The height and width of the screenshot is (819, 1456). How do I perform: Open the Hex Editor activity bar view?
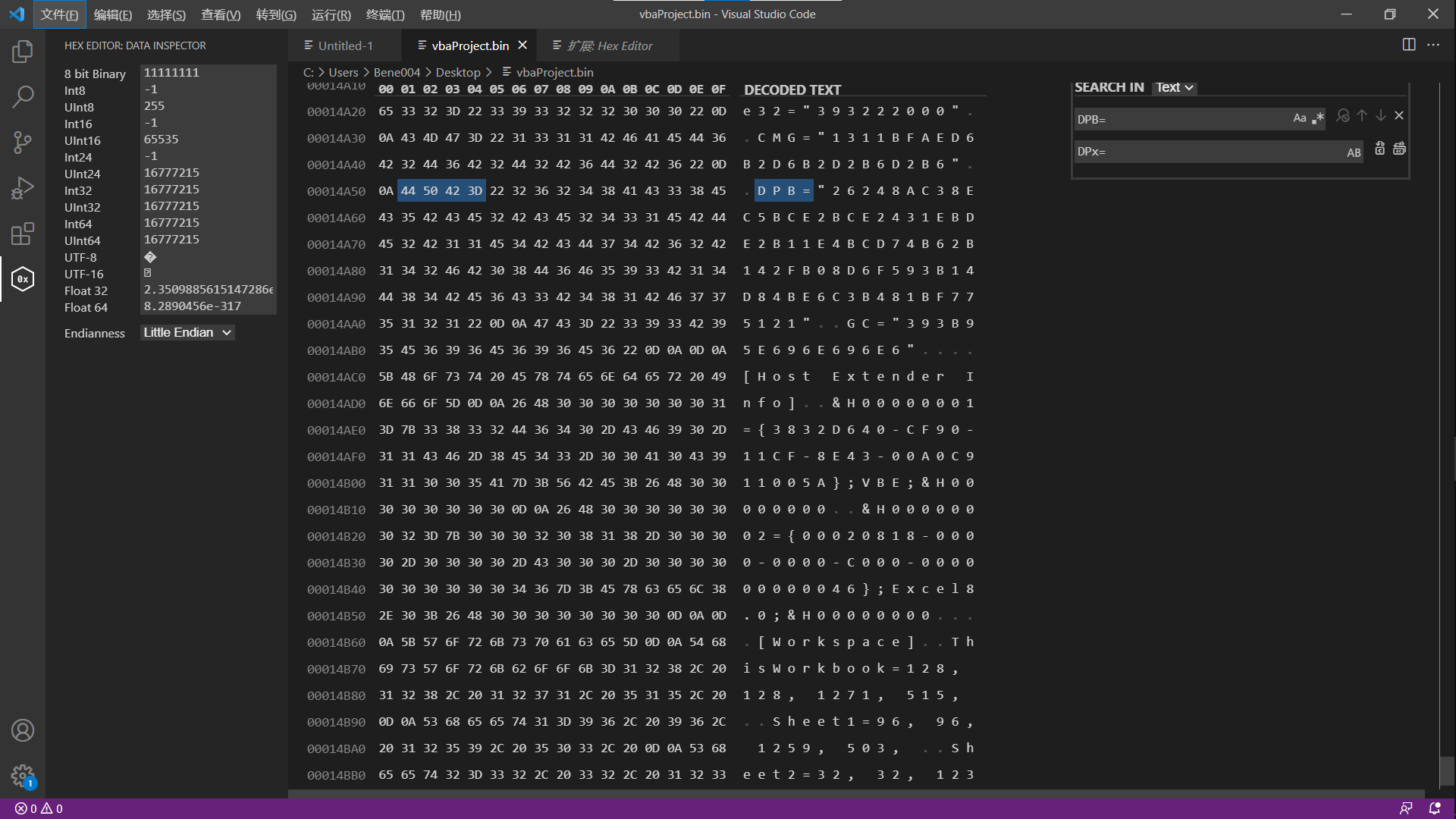[x=23, y=279]
